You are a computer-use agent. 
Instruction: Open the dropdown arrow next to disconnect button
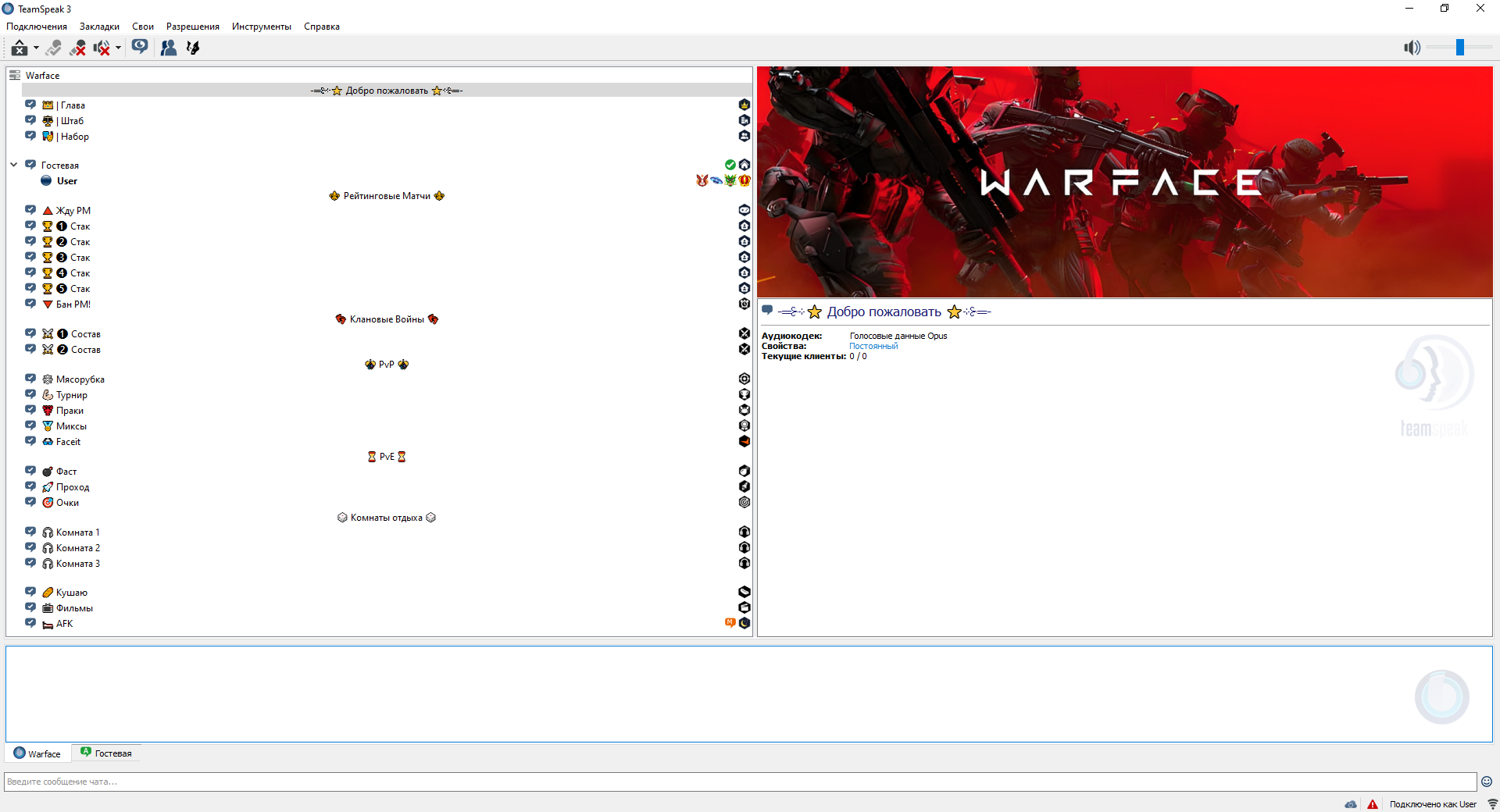(36, 48)
